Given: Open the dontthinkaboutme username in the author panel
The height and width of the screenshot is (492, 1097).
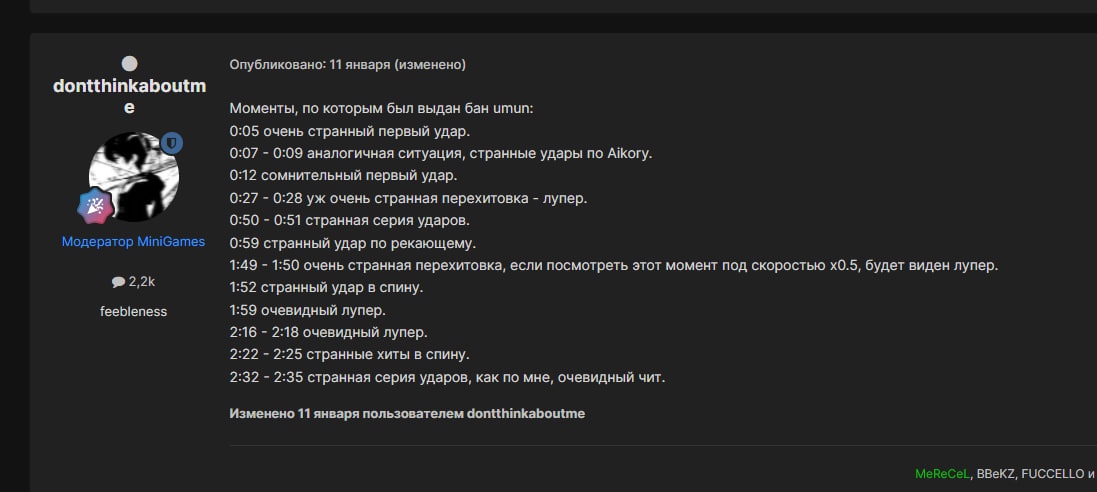Looking at the screenshot, I should [129, 96].
